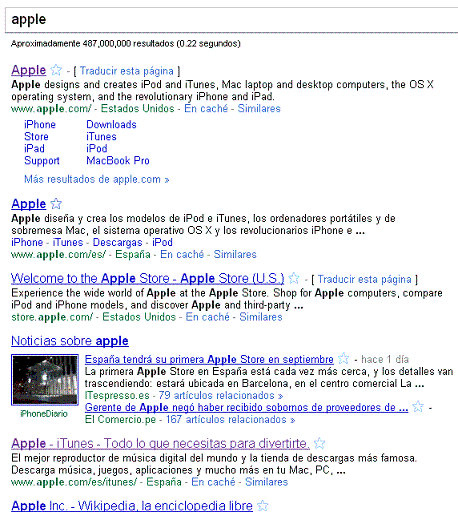The width and height of the screenshot is (458, 512).
Task: Translate the Apple Store (U.S.) page
Action: (x=364, y=279)
